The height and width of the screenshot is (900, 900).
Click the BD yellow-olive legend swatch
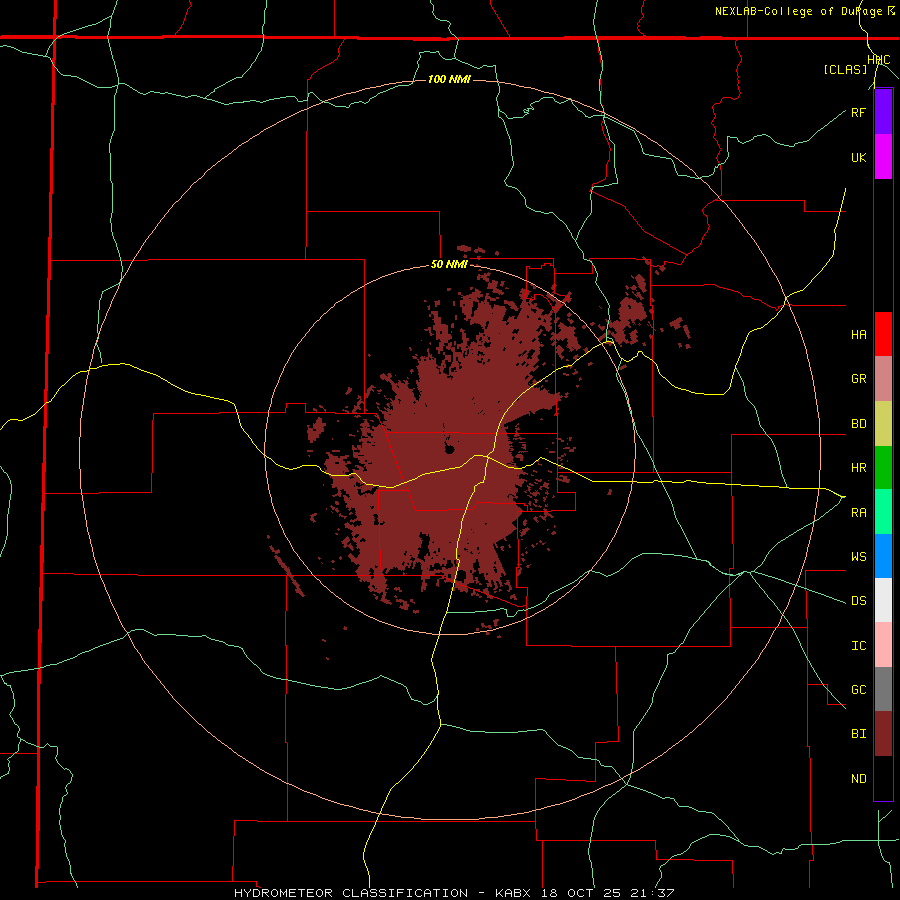pos(883,424)
